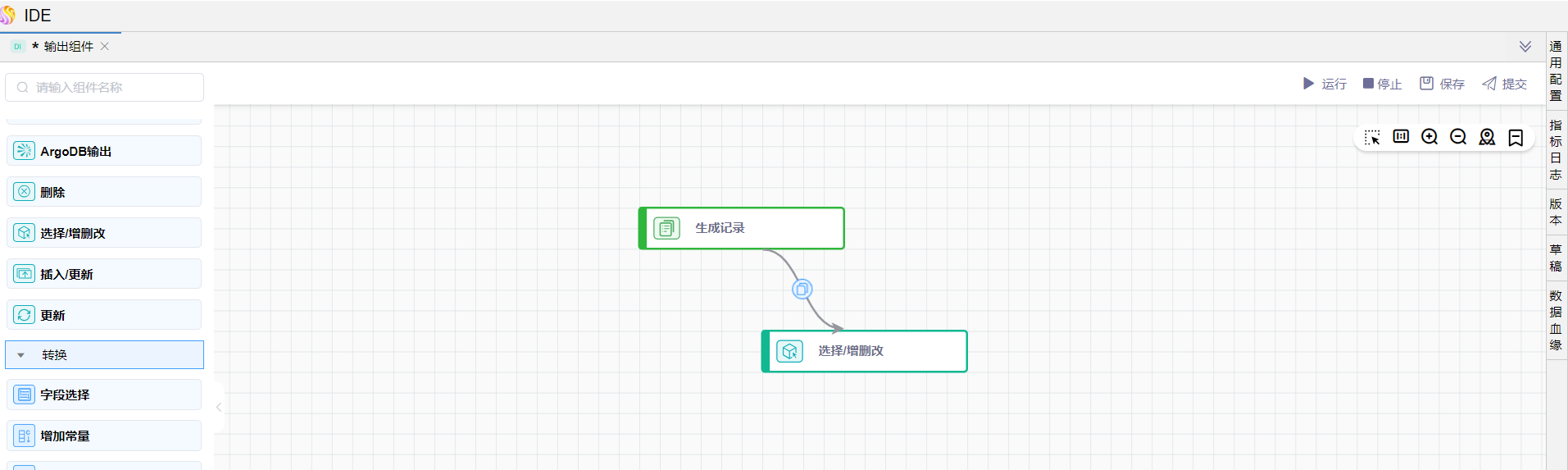Screen dimensions: 1568x470
Task: Click the 生成记录 node's green document icon
Action: 666,228
